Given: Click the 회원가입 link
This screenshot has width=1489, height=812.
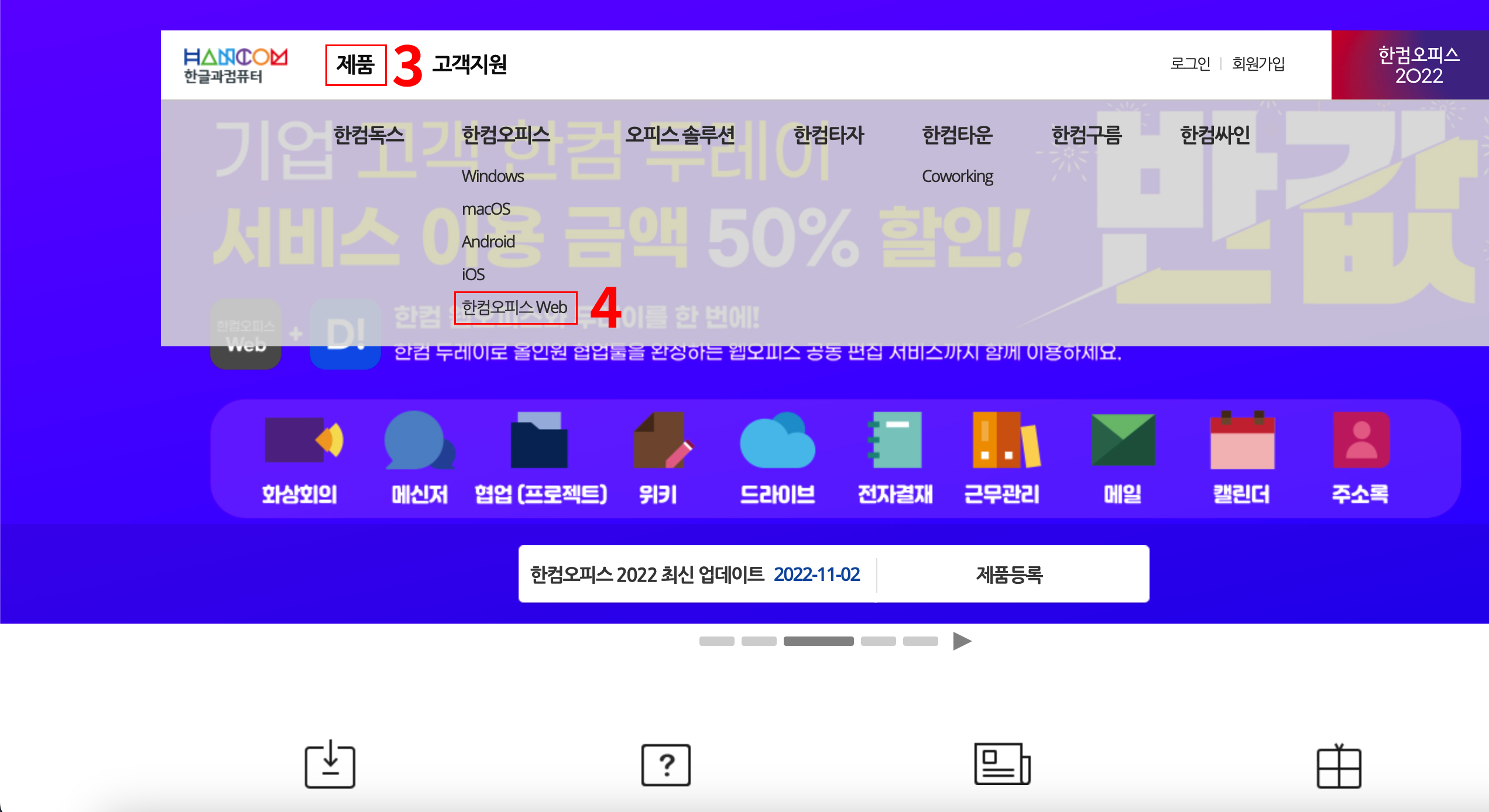Looking at the screenshot, I should 1258,63.
